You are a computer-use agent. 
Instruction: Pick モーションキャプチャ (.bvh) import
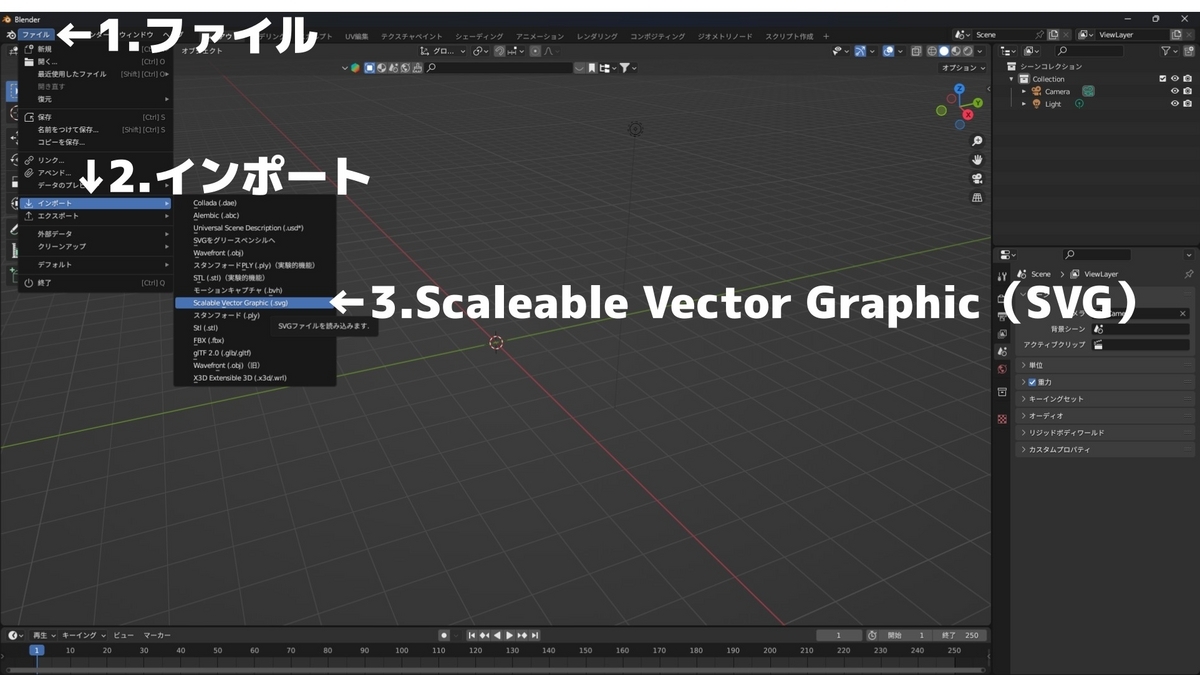[x=255, y=290]
